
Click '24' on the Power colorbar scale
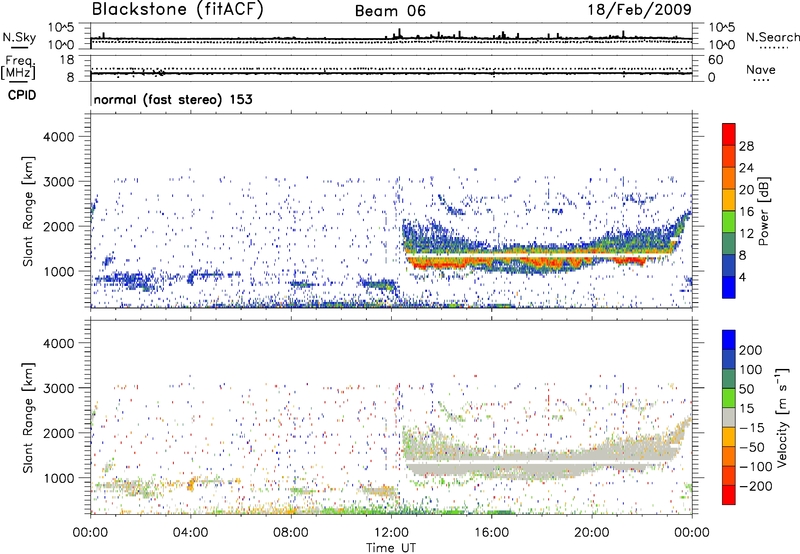pos(746,168)
